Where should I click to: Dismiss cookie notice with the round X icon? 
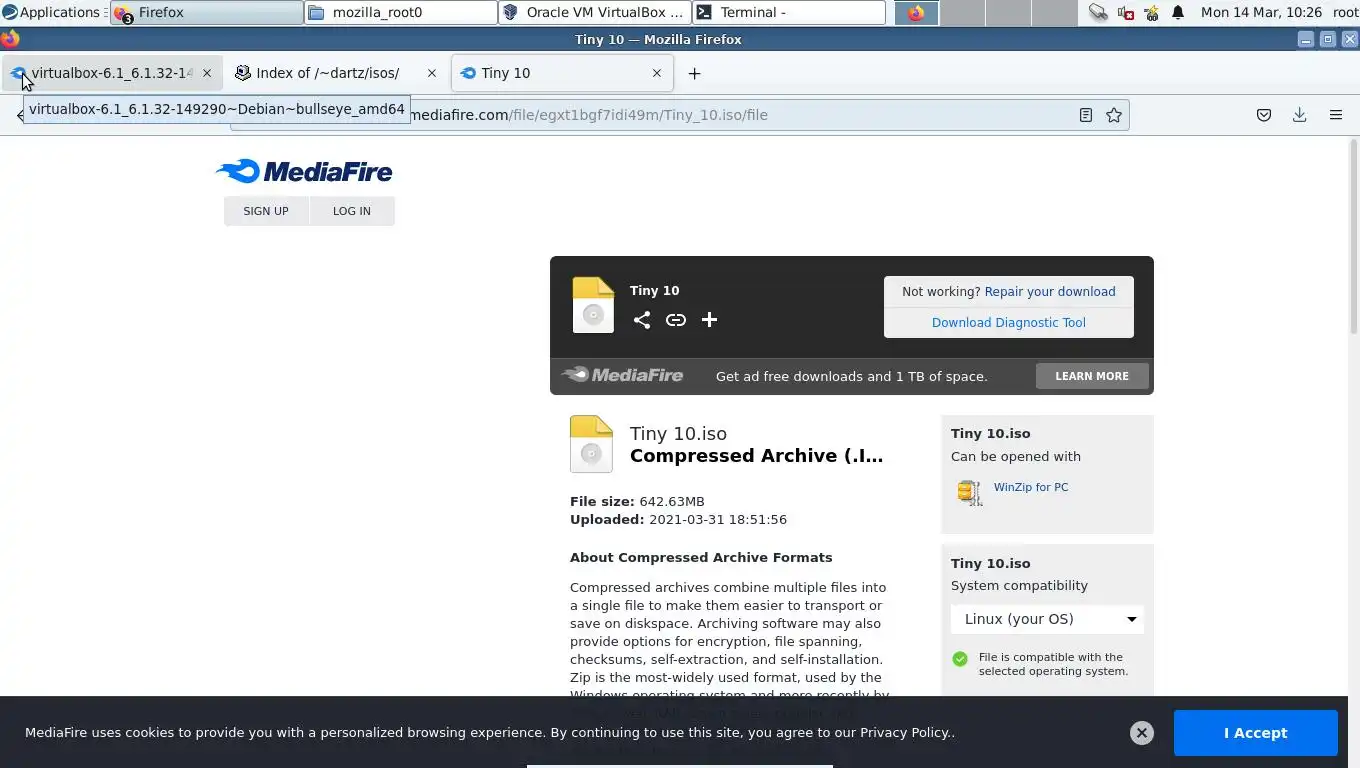click(1141, 733)
